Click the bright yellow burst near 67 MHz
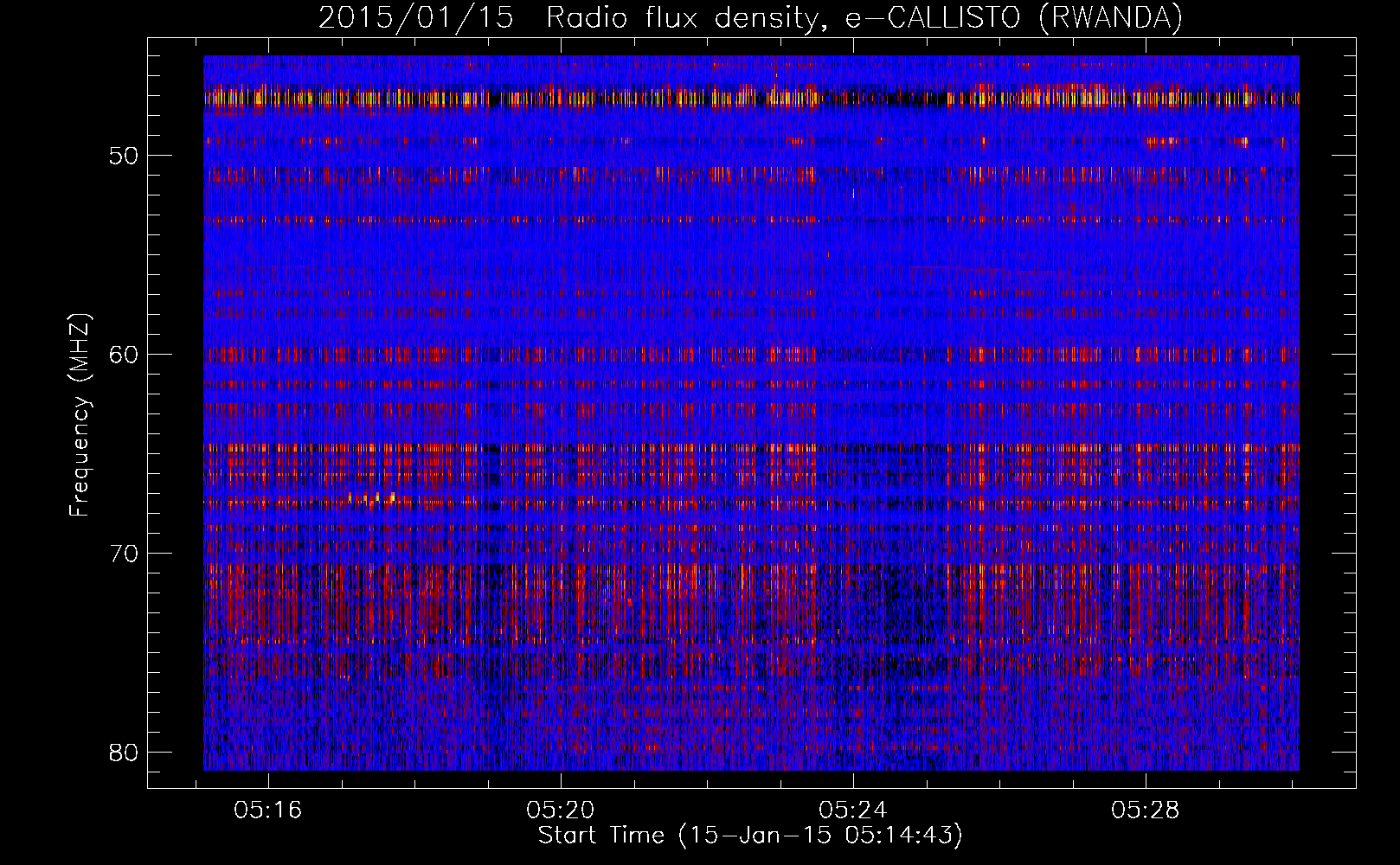This screenshot has height=865, width=1400. click(372, 497)
